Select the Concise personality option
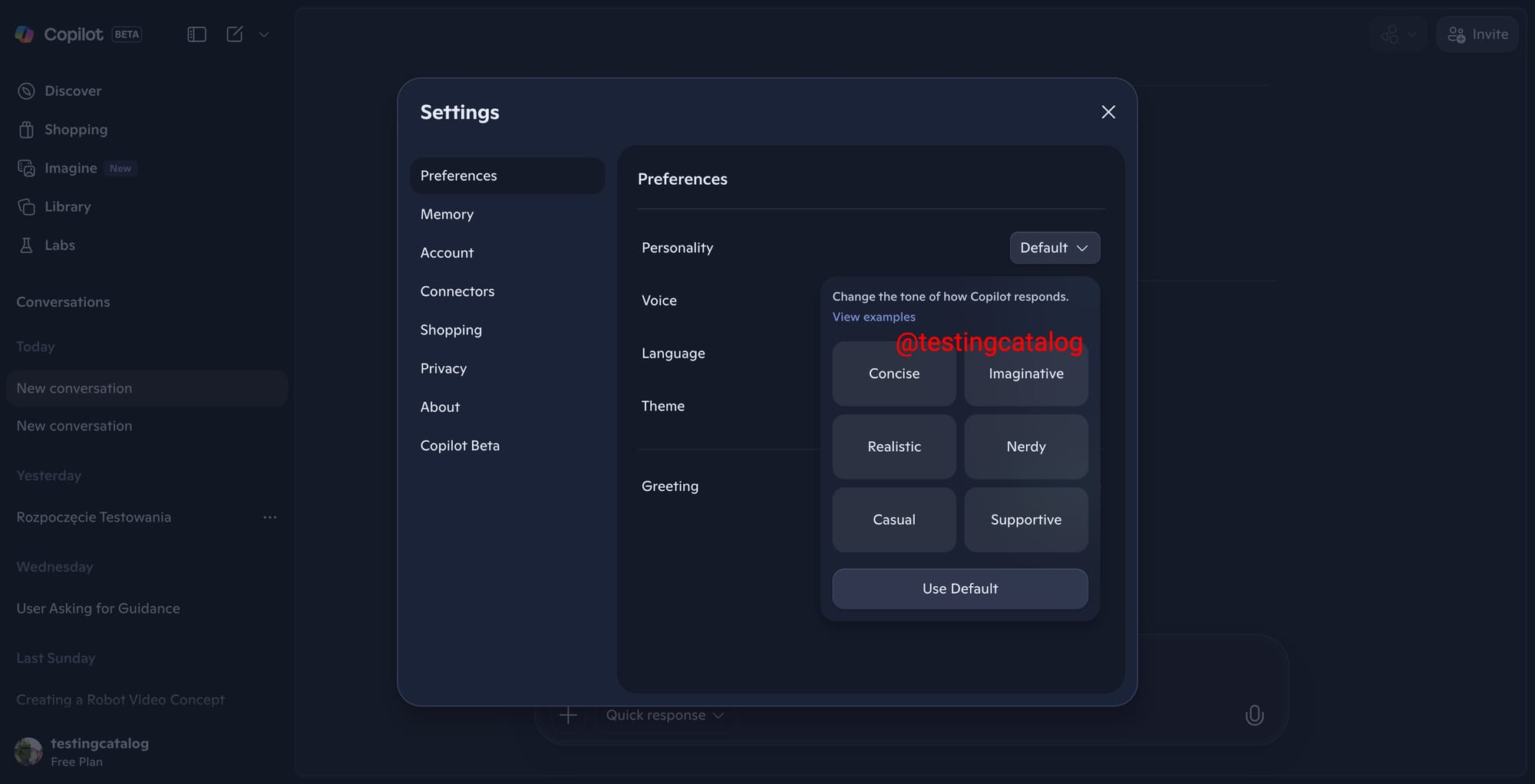This screenshot has height=784, width=1535. click(x=893, y=374)
